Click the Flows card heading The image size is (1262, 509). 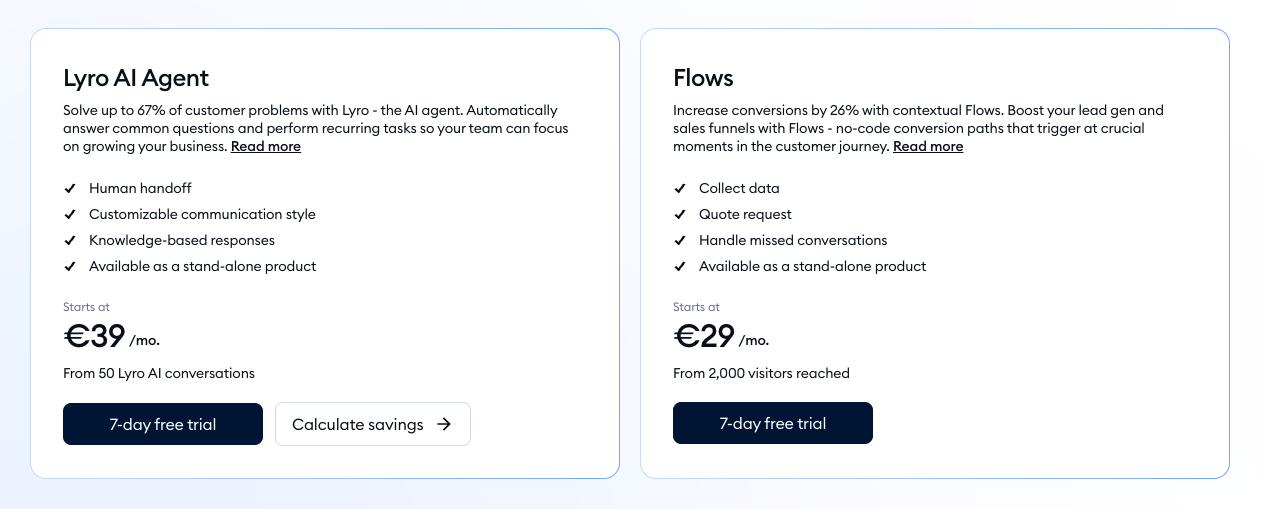pyautogui.click(x=703, y=78)
